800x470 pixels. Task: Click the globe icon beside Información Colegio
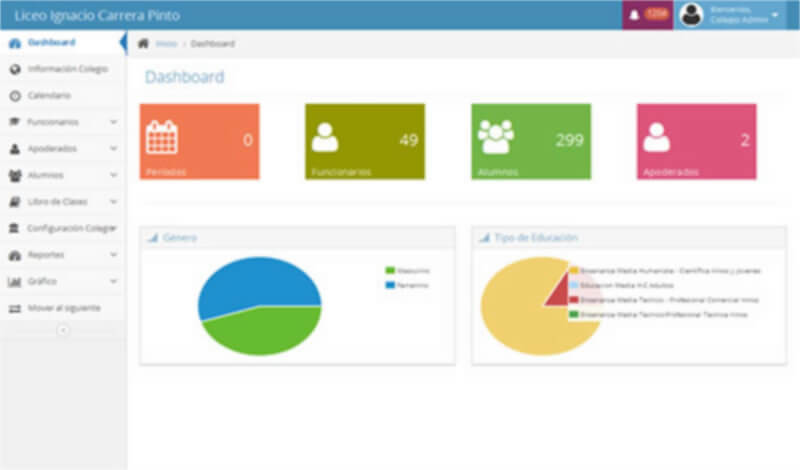click(15, 69)
